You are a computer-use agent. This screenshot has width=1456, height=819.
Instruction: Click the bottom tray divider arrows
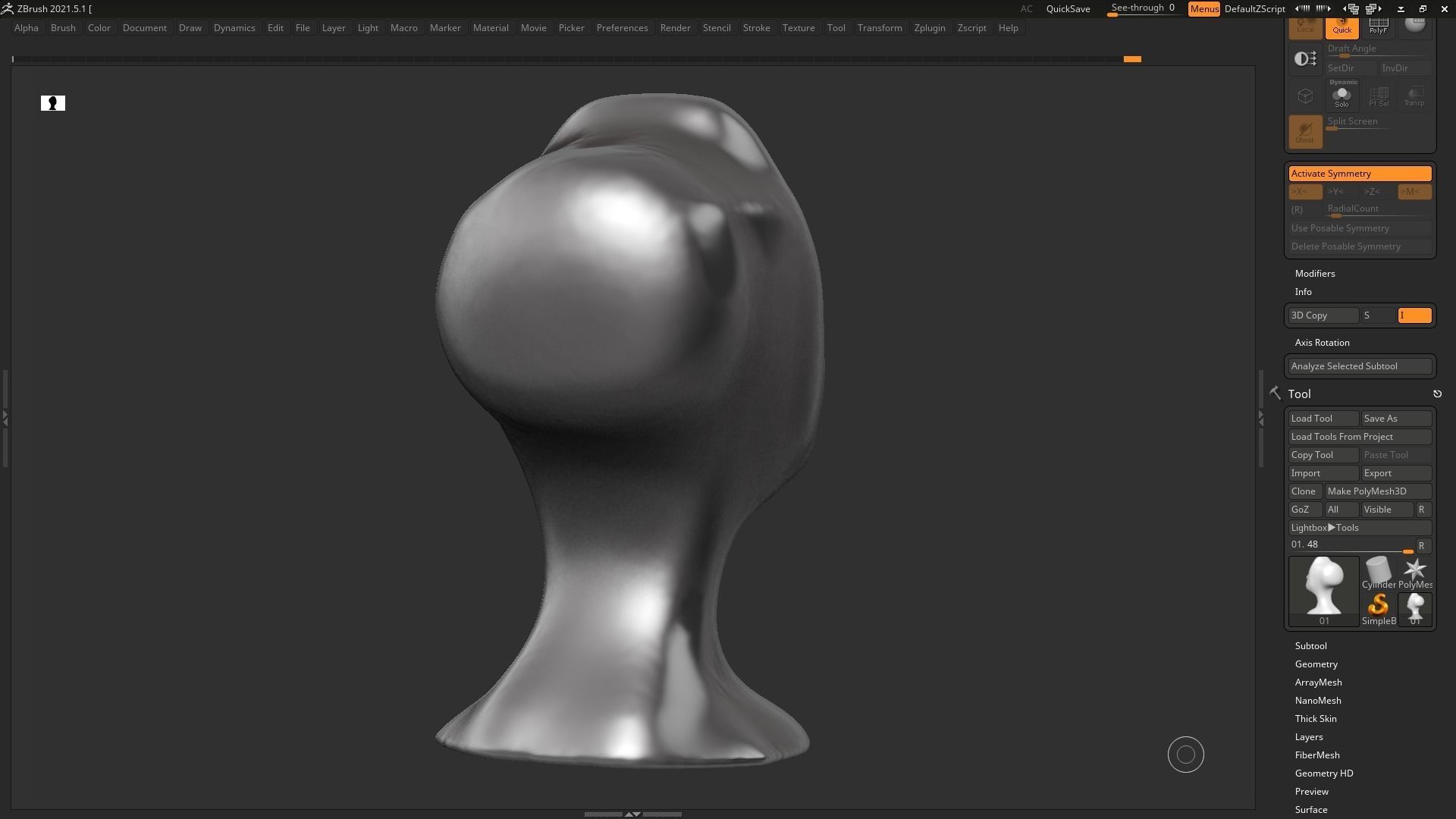(x=632, y=814)
